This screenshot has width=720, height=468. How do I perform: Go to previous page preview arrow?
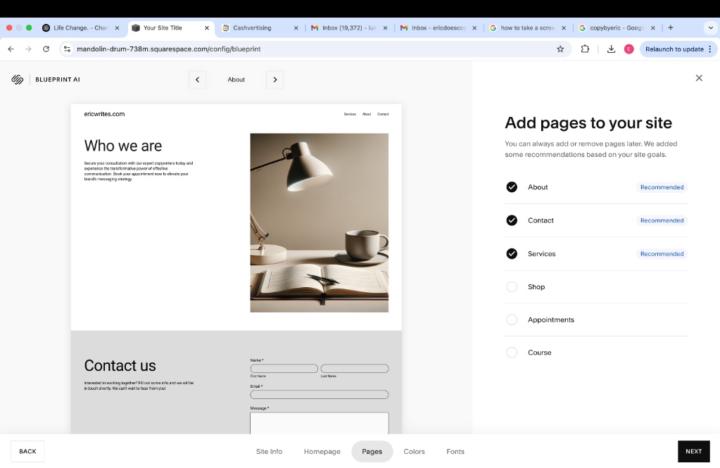(x=198, y=80)
